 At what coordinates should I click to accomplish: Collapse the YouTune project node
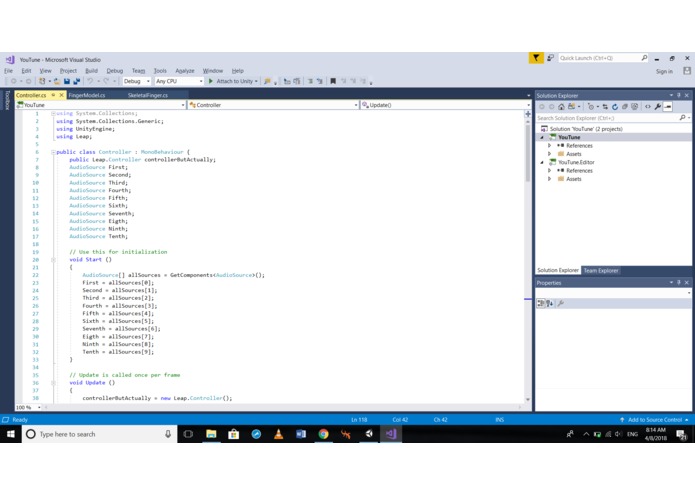(x=542, y=137)
